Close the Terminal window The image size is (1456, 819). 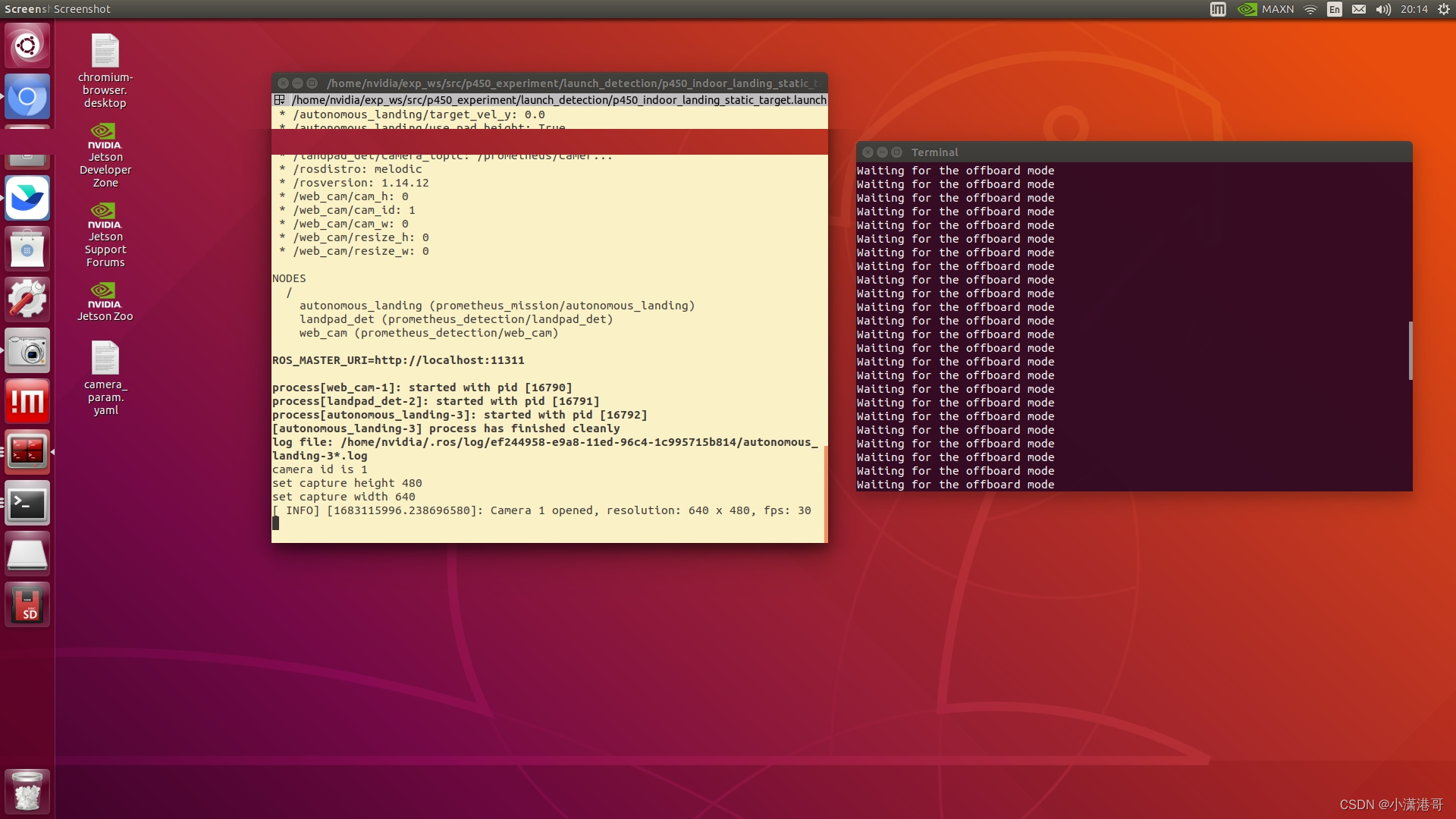[x=868, y=152]
